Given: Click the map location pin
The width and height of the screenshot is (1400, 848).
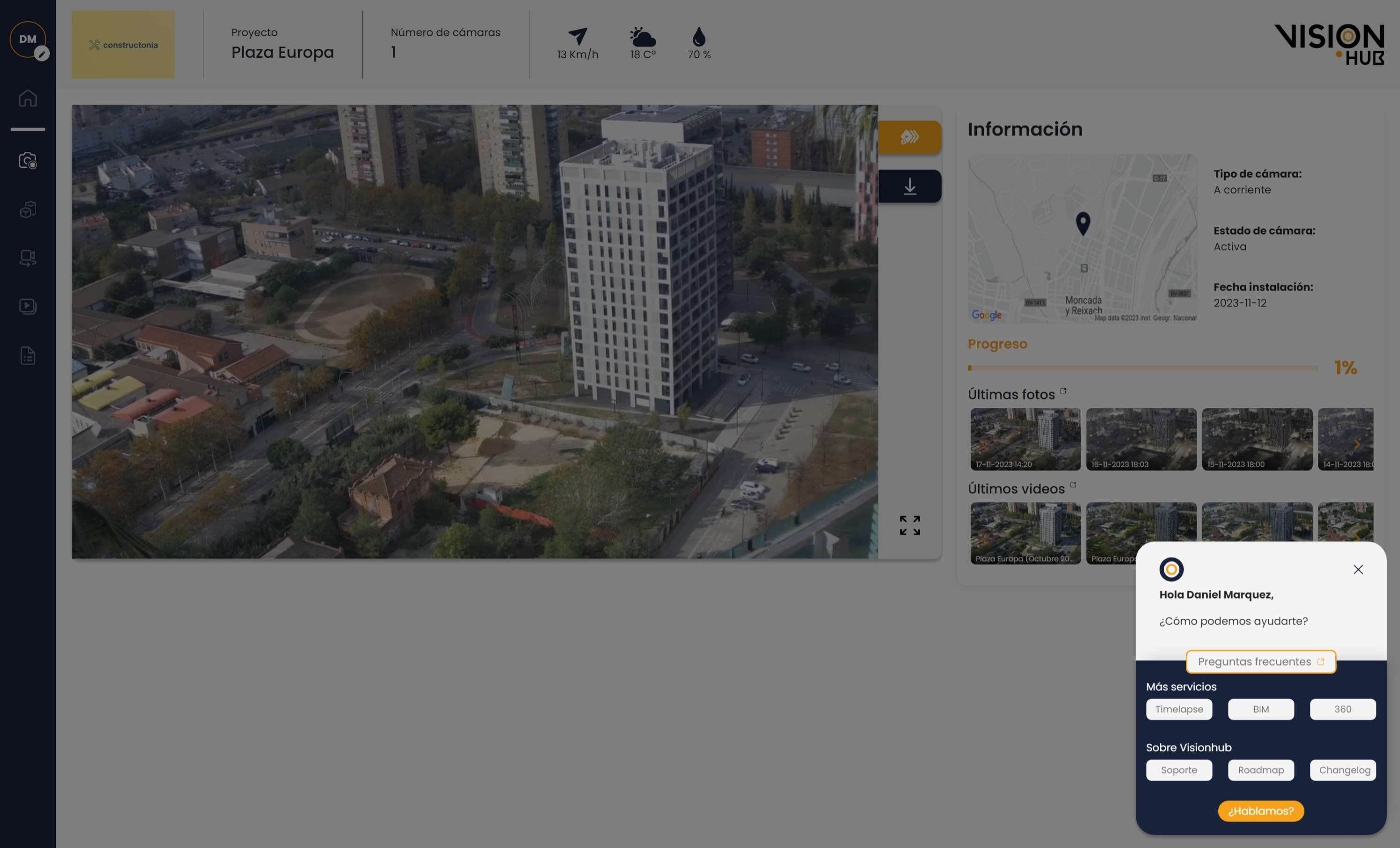Looking at the screenshot, I should 1083,223.
